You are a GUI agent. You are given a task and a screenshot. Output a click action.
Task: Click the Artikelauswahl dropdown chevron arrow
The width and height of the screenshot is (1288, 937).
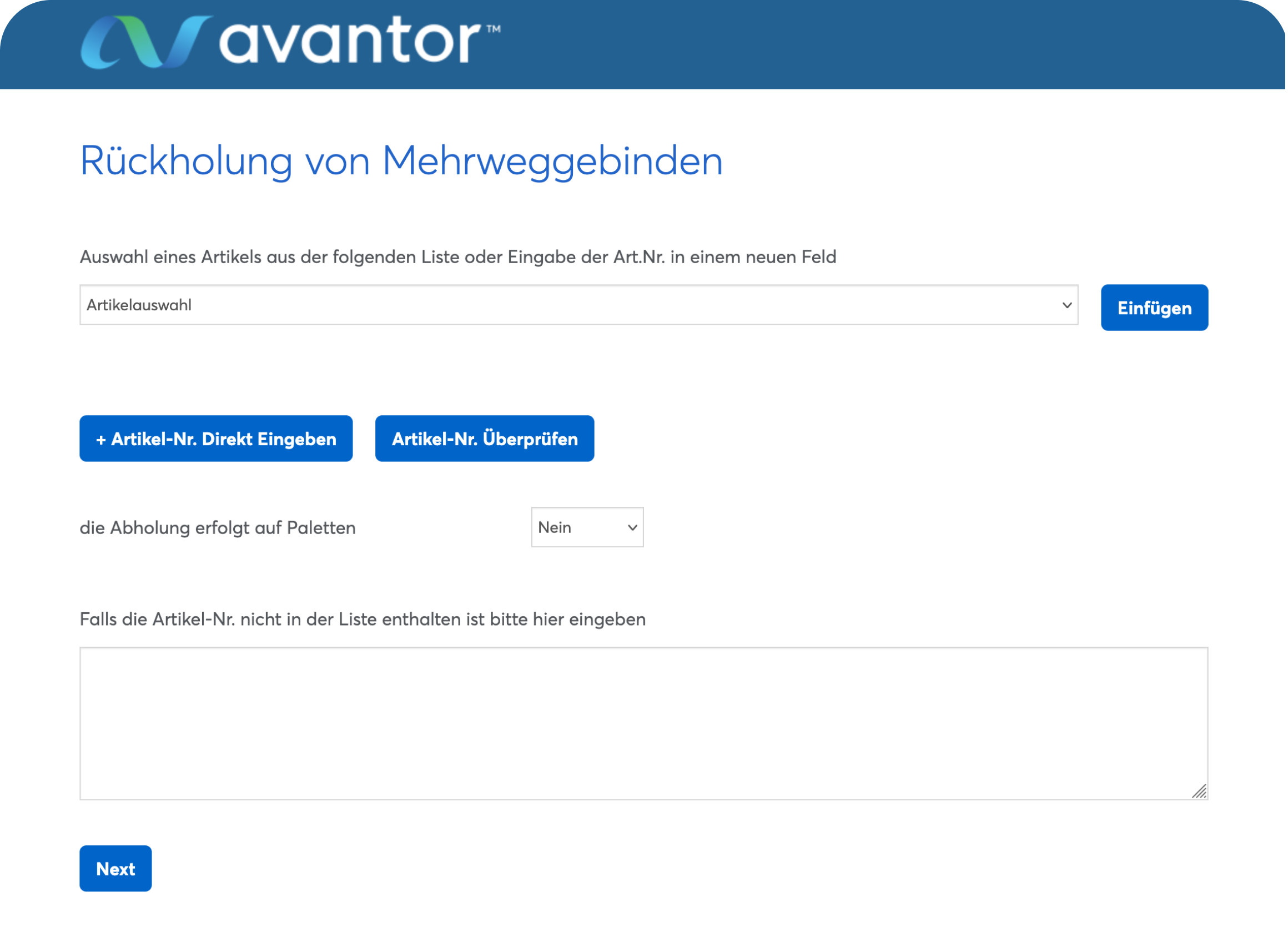1066,305
